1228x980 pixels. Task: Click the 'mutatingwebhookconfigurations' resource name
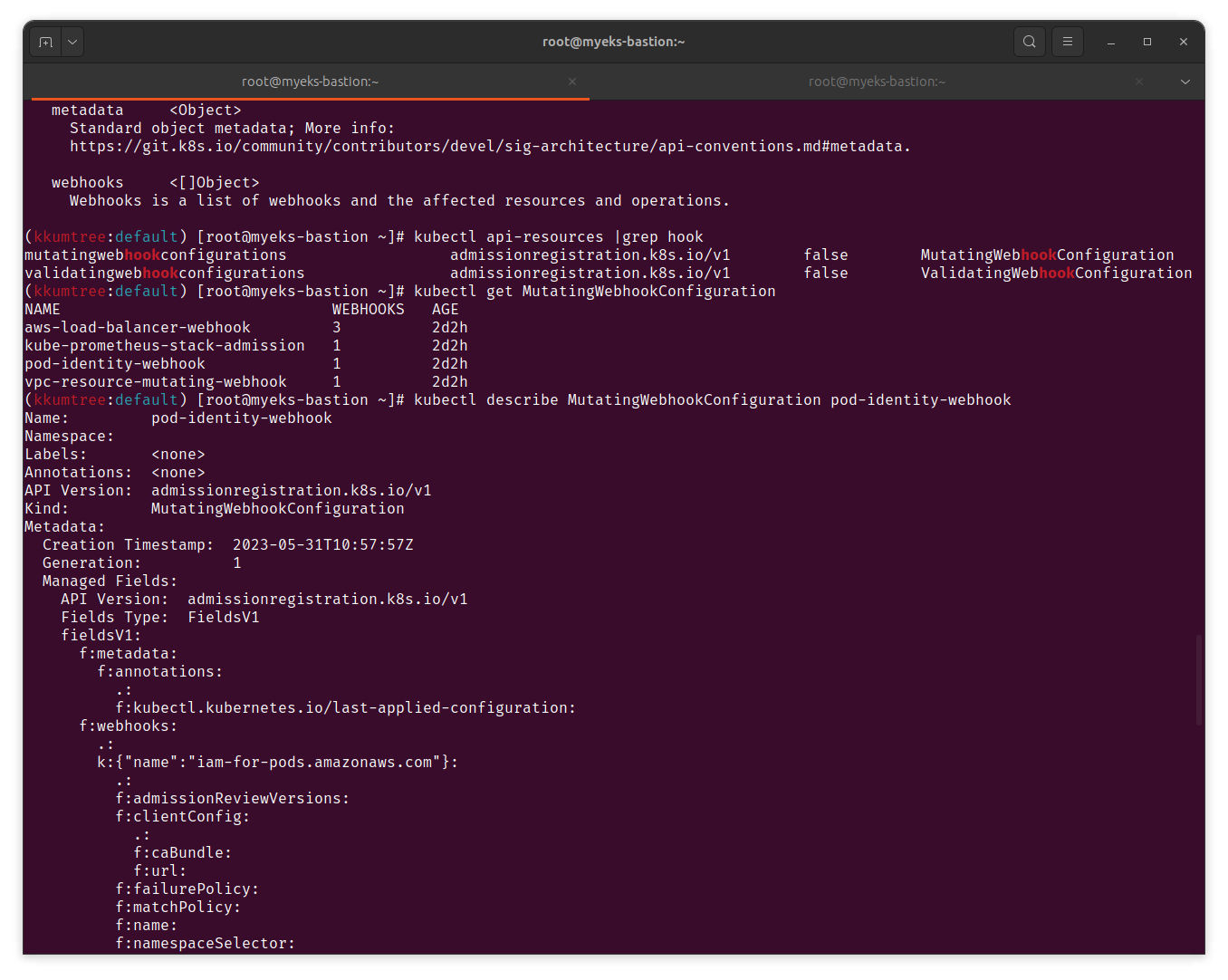click(156, 255)
